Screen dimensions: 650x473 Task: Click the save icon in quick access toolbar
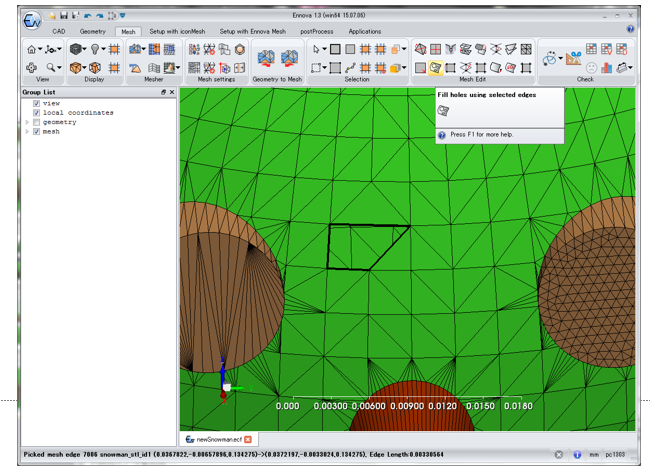pyautogui.click(x=64, y=16)
